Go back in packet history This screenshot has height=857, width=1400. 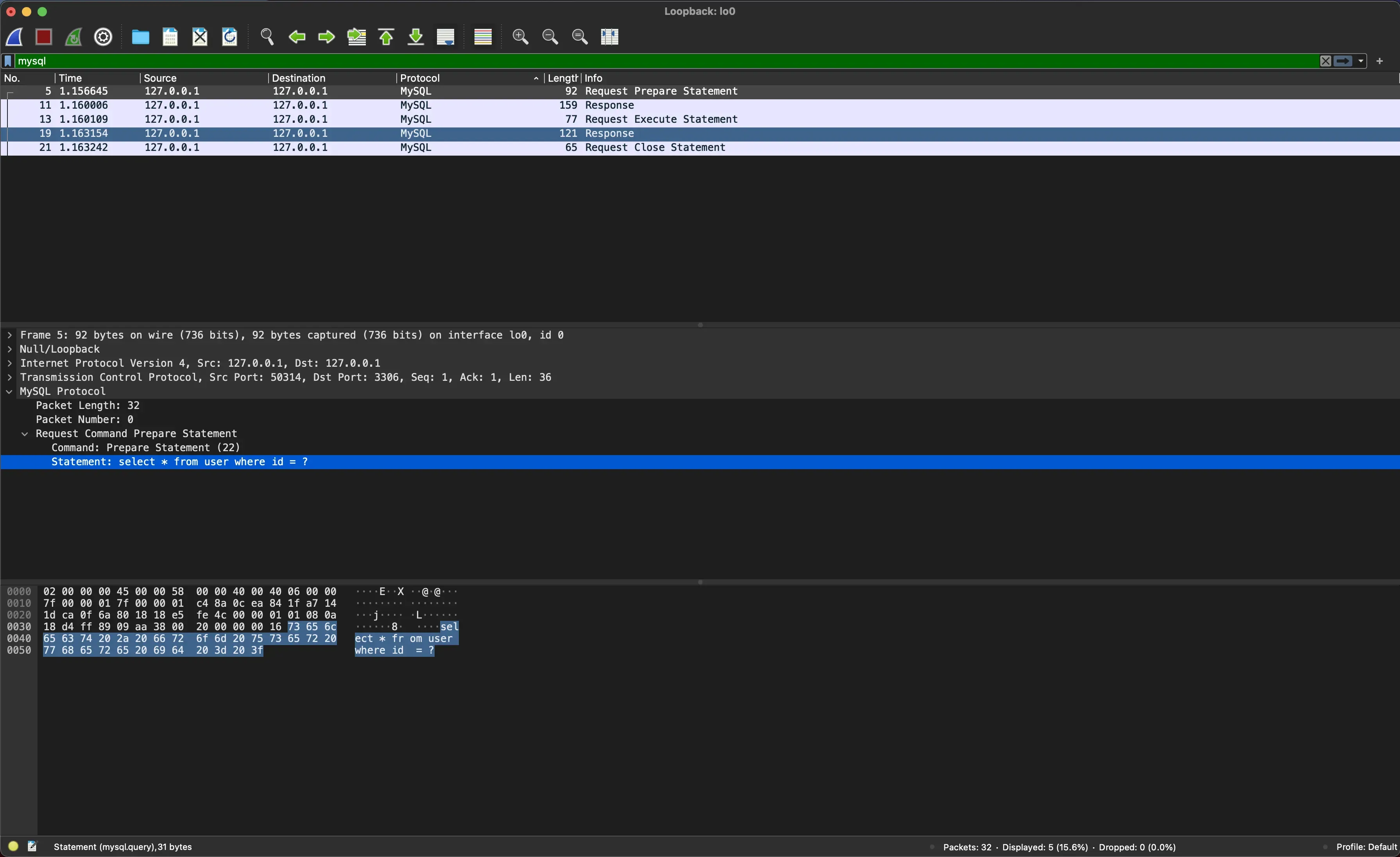click(297, 37)
